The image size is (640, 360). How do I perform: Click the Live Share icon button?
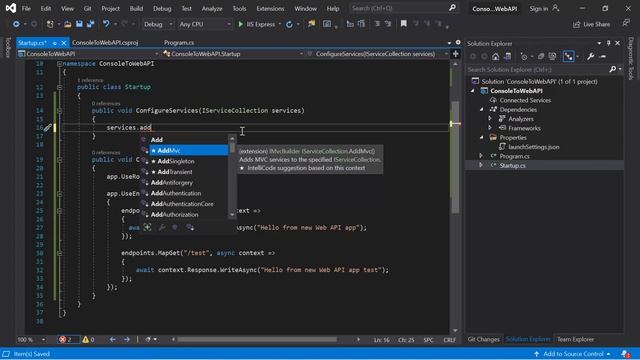[592, 24]
